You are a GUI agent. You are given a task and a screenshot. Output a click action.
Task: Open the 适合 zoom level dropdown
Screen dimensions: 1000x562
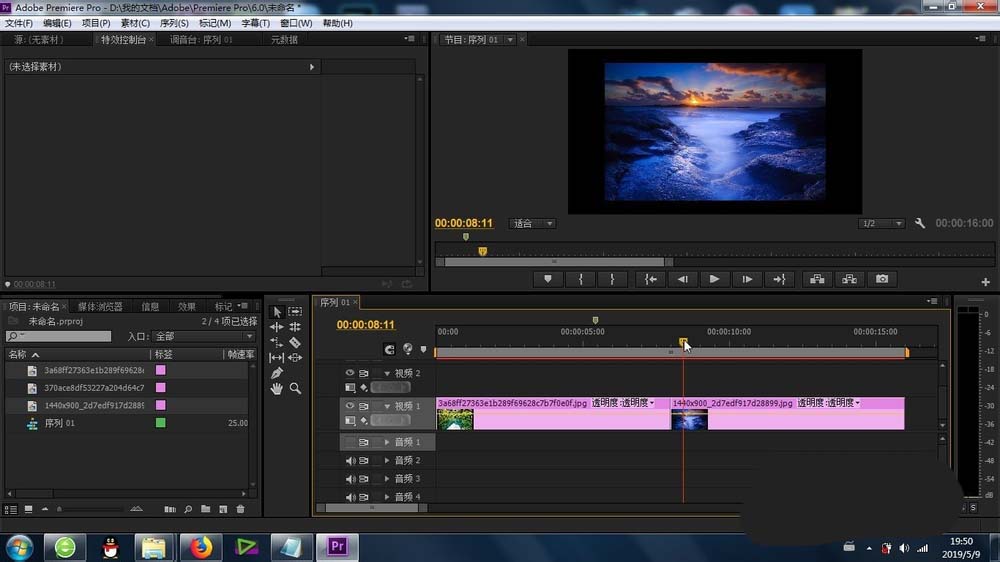(533, 223)
